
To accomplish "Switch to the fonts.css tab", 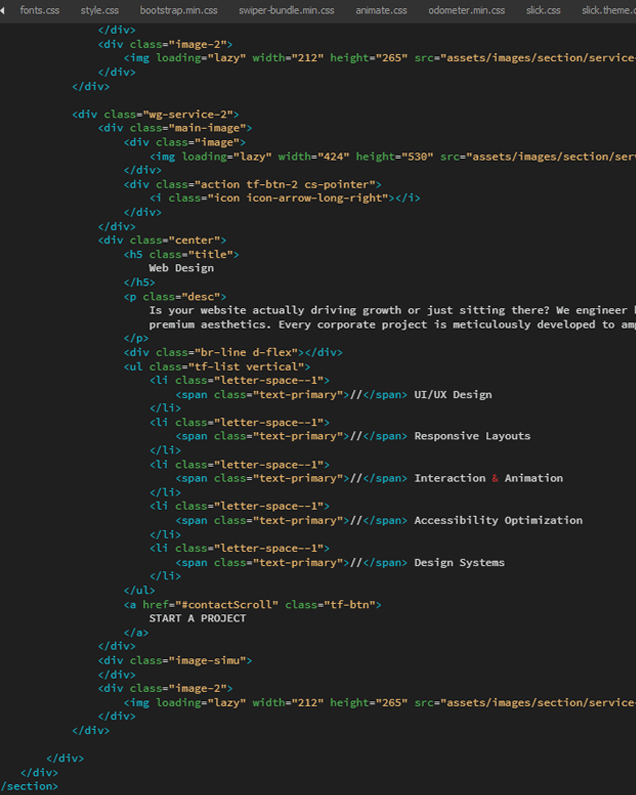I will (40, 10).
